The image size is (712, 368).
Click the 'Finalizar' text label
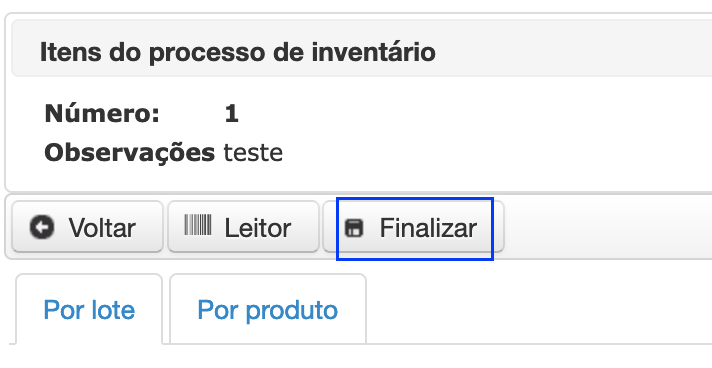pos(428,228)
